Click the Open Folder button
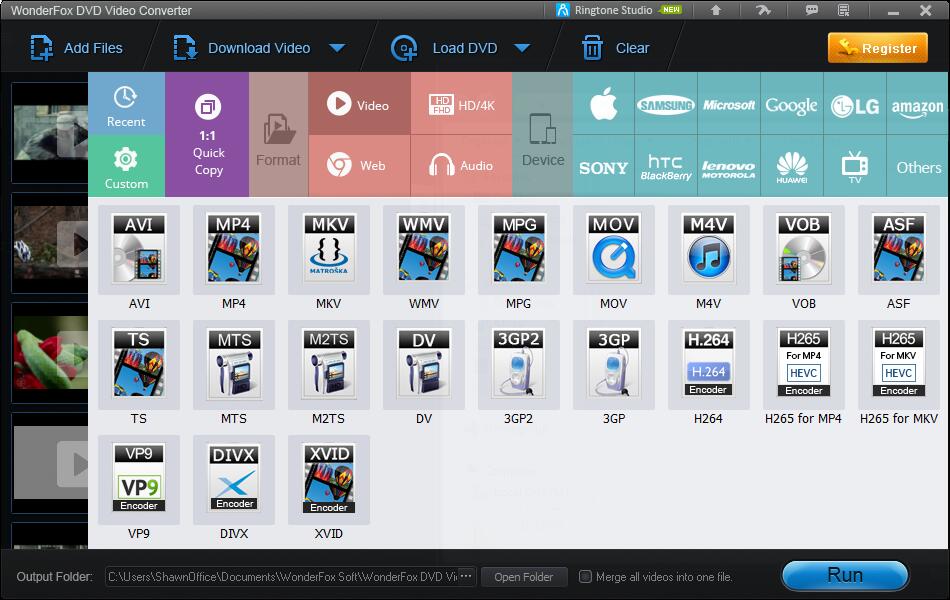Image resolution: width=950 pixels, height=600 pixels. [x=523, y=577]
